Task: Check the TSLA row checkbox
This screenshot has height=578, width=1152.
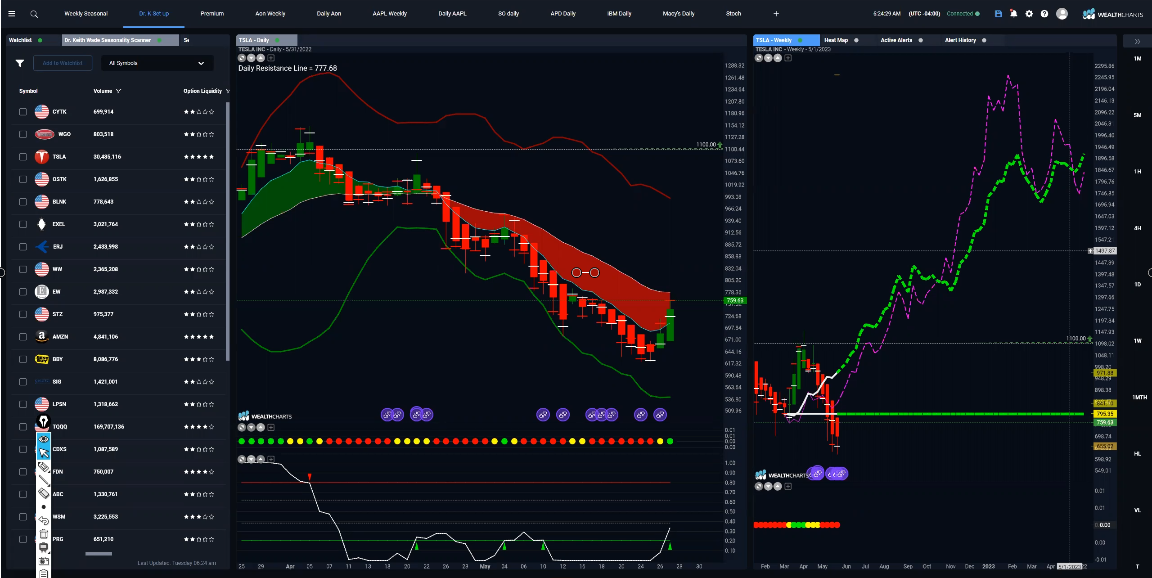Action: click(x=23, y=156)
